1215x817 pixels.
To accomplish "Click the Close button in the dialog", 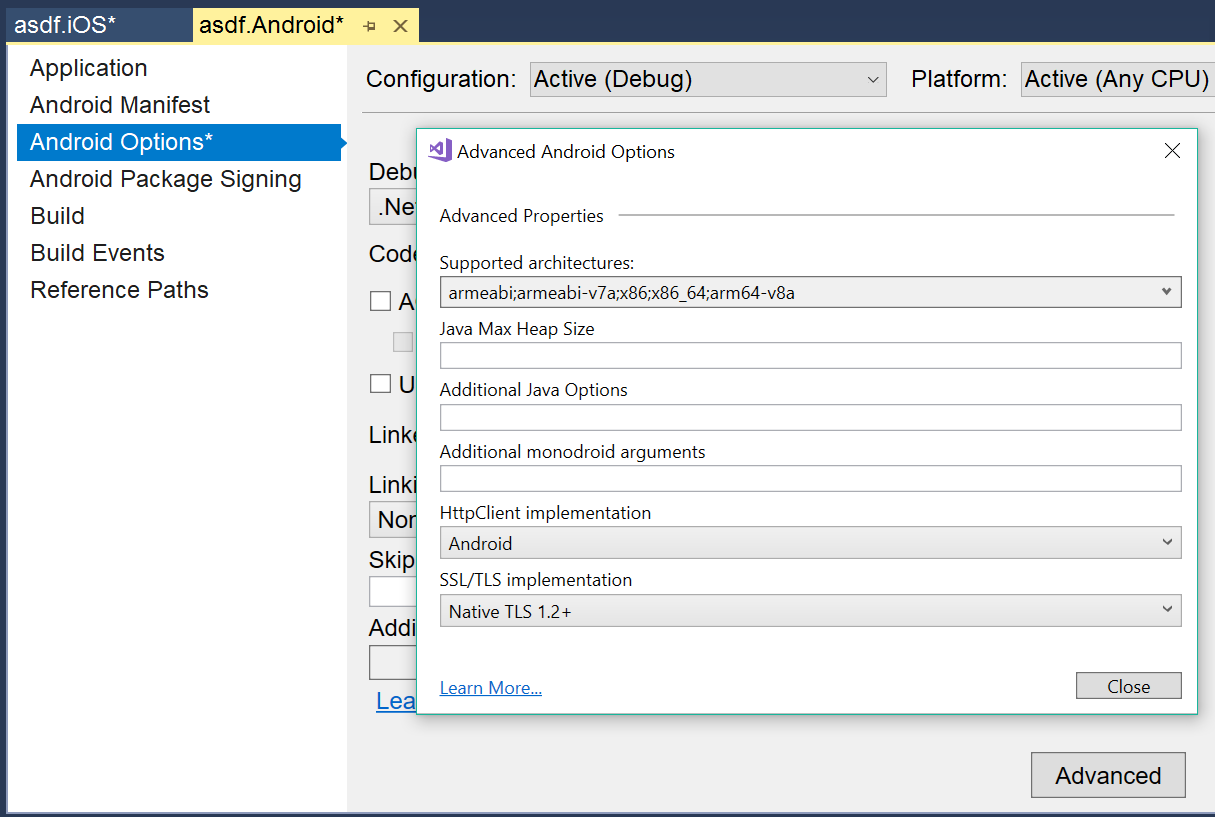I will pyautogui.click(x=1129, y=686).
